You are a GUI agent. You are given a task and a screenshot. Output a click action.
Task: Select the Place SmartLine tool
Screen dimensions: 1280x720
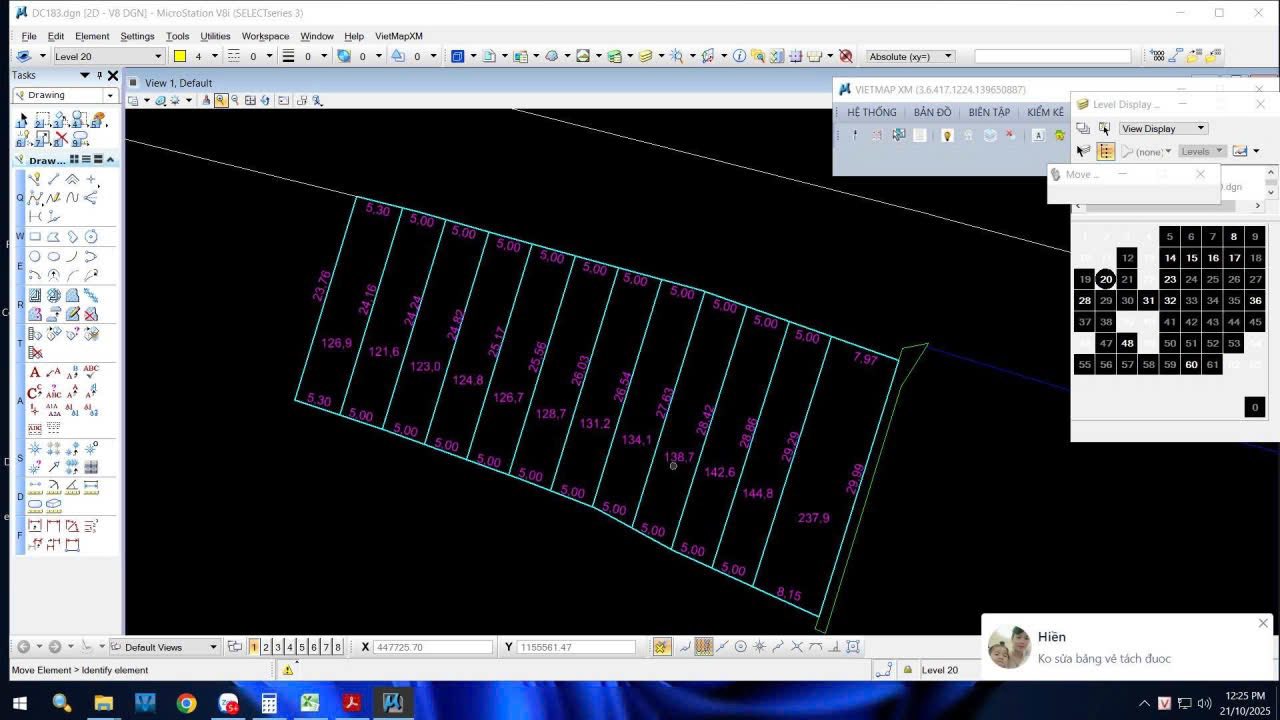pyautogui.click(x=35, y=179)
